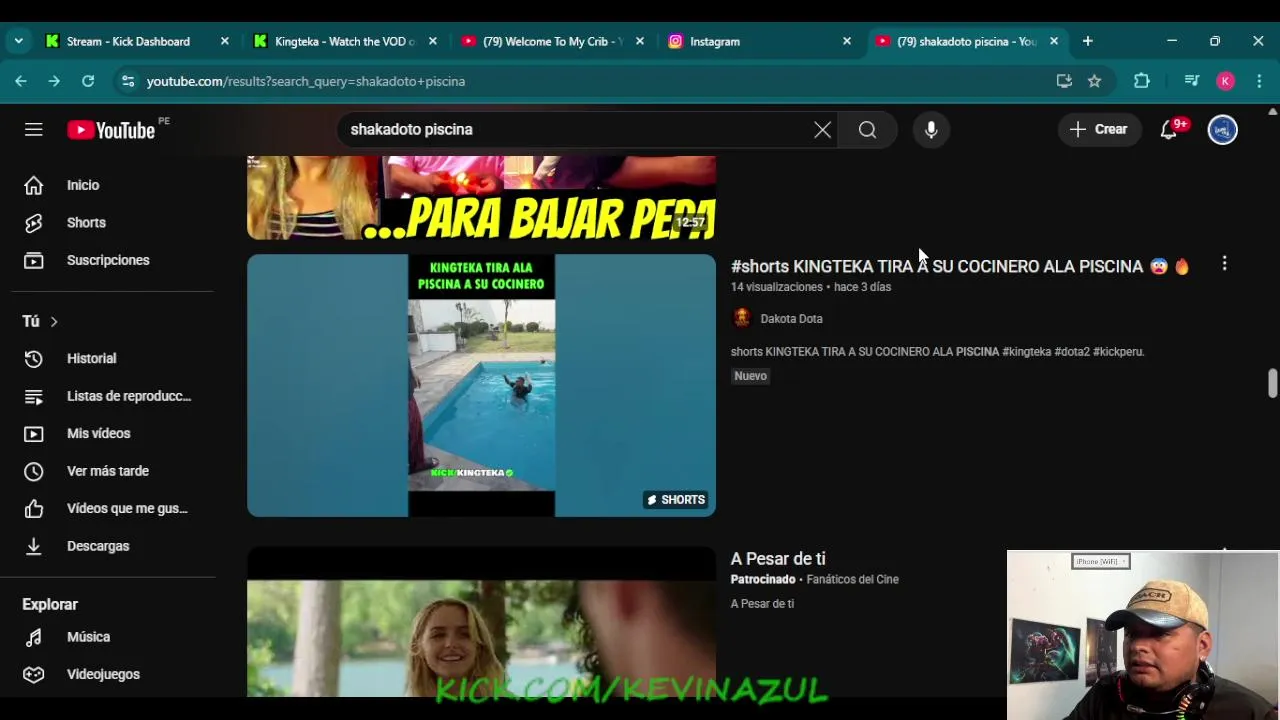Open the browser extensions puzzle icon
Viewport: 1280px width, 720px height.
tap(1141, 81)
